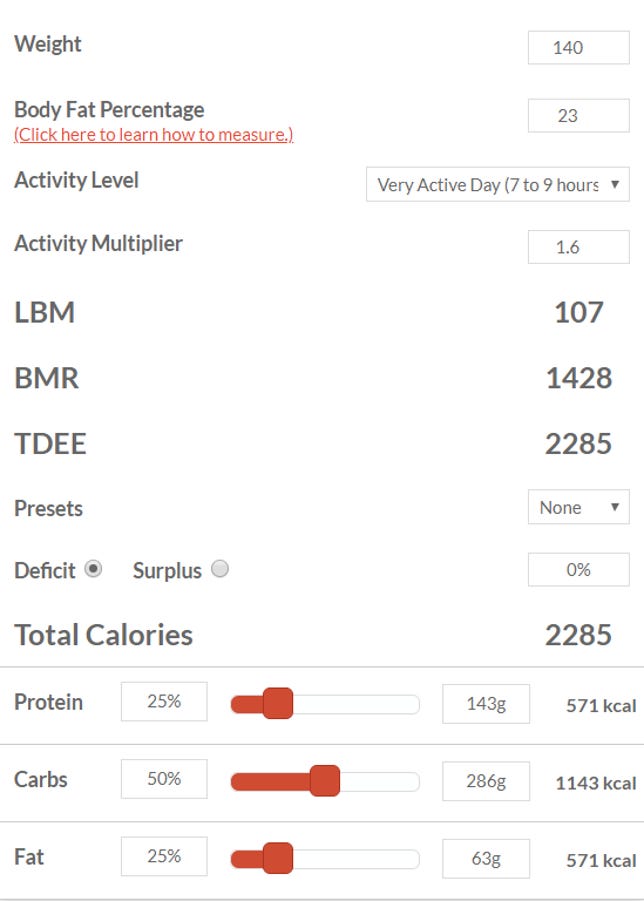Open the Activity Level dropdown

point(498,184)
